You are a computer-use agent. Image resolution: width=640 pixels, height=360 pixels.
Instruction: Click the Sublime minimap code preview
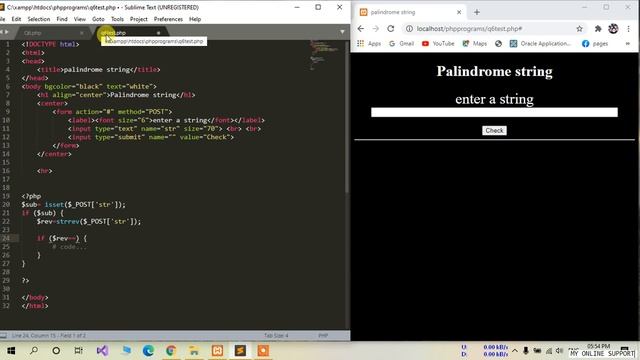[x=324, y=55]
